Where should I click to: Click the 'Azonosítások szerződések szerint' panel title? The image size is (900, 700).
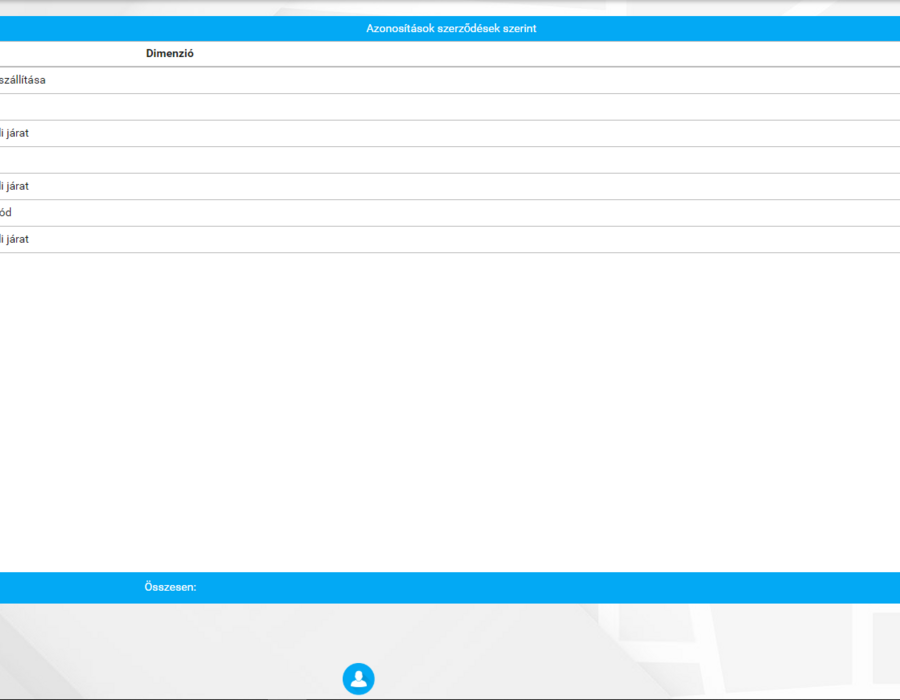(451, 28)
